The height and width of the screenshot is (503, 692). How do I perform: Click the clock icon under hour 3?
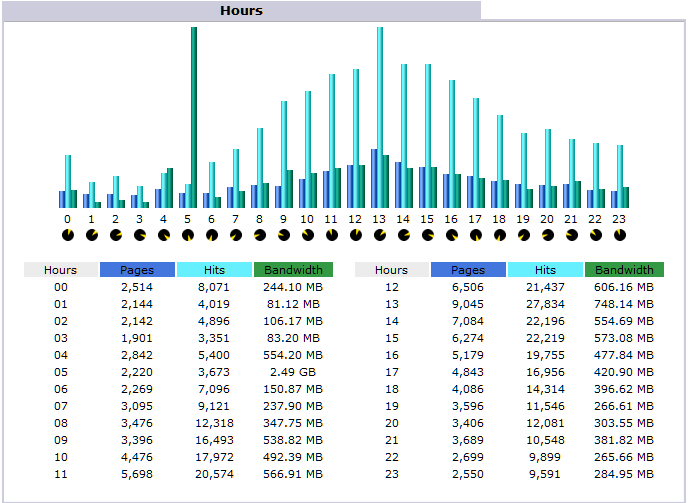(140, 235)
